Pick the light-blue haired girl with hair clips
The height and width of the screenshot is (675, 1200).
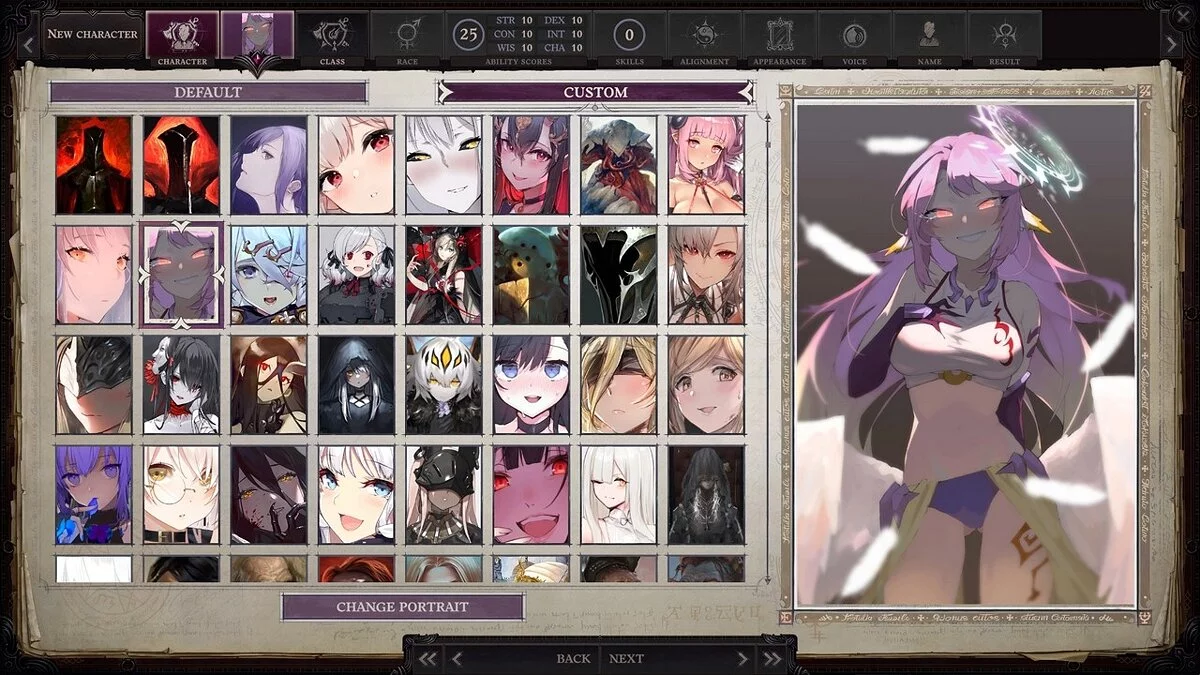(x=269, y=275)
